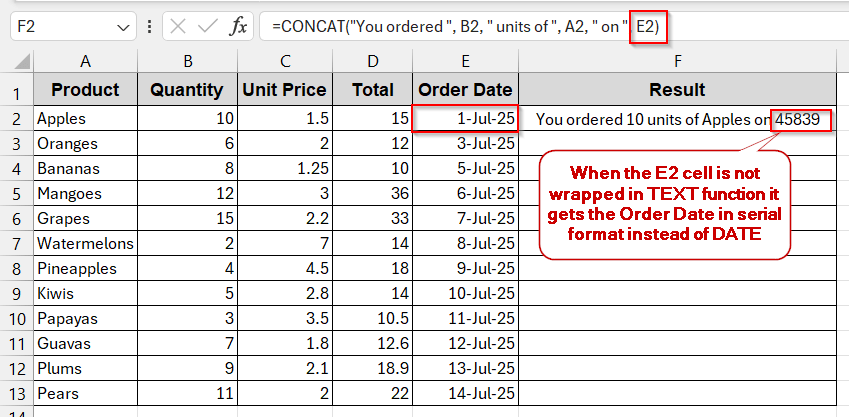Click the formula bar options dots
849x417 pixels.
coord(148,27)
